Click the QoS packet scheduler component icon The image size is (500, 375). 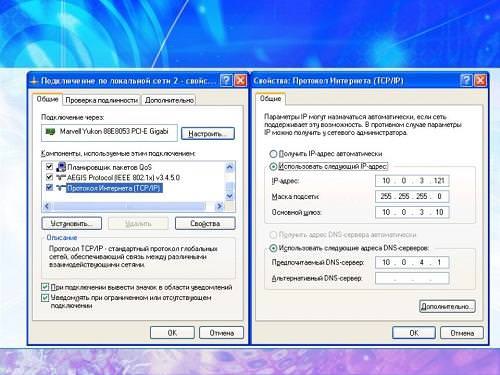tap(61, 166)
